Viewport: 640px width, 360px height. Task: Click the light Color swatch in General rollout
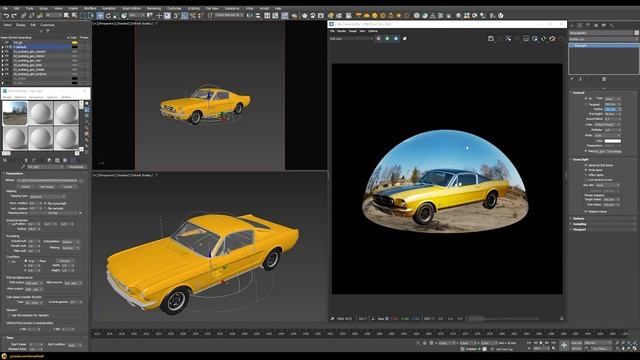coord(612,141)
